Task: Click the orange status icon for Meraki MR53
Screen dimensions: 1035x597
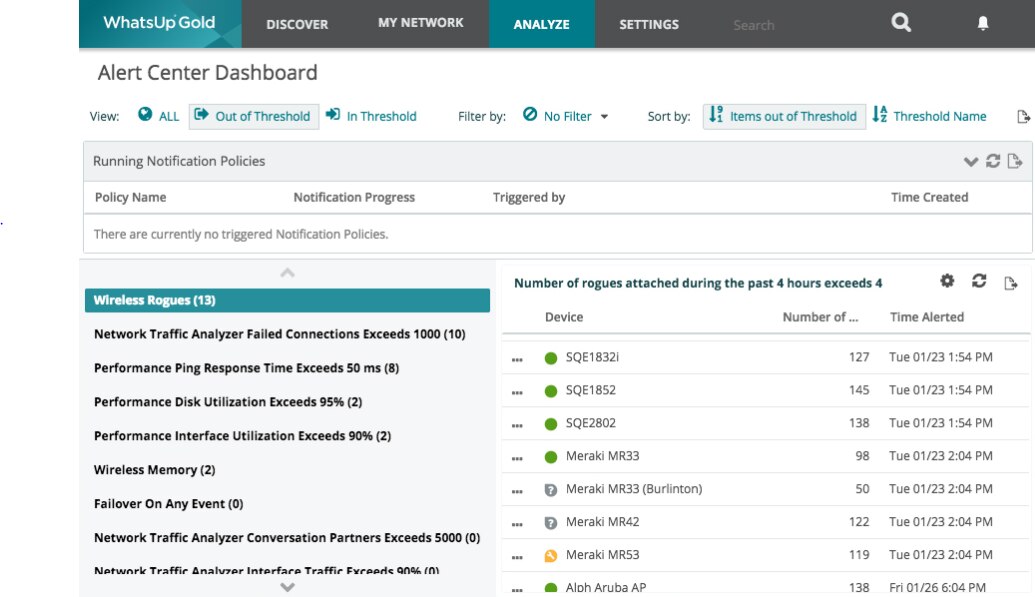Action: tap(551, 556)
